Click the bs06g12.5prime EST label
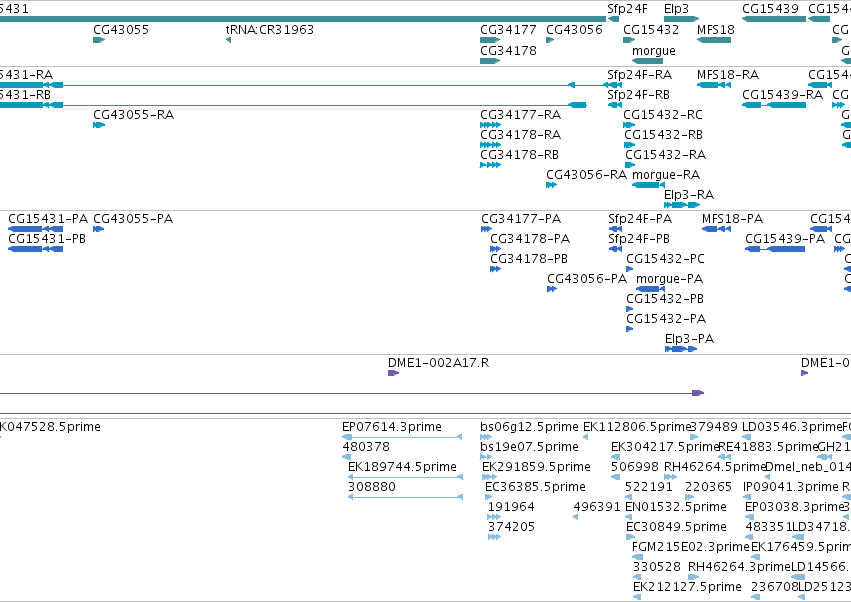Viewport: 851px width, 602px height. 529,427
